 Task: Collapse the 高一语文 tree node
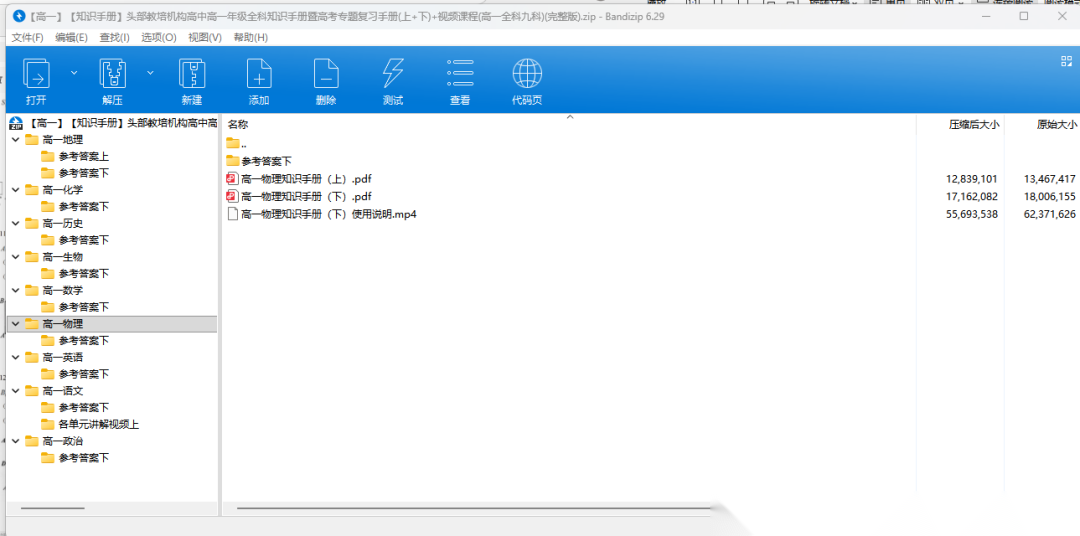coord(15,391)
